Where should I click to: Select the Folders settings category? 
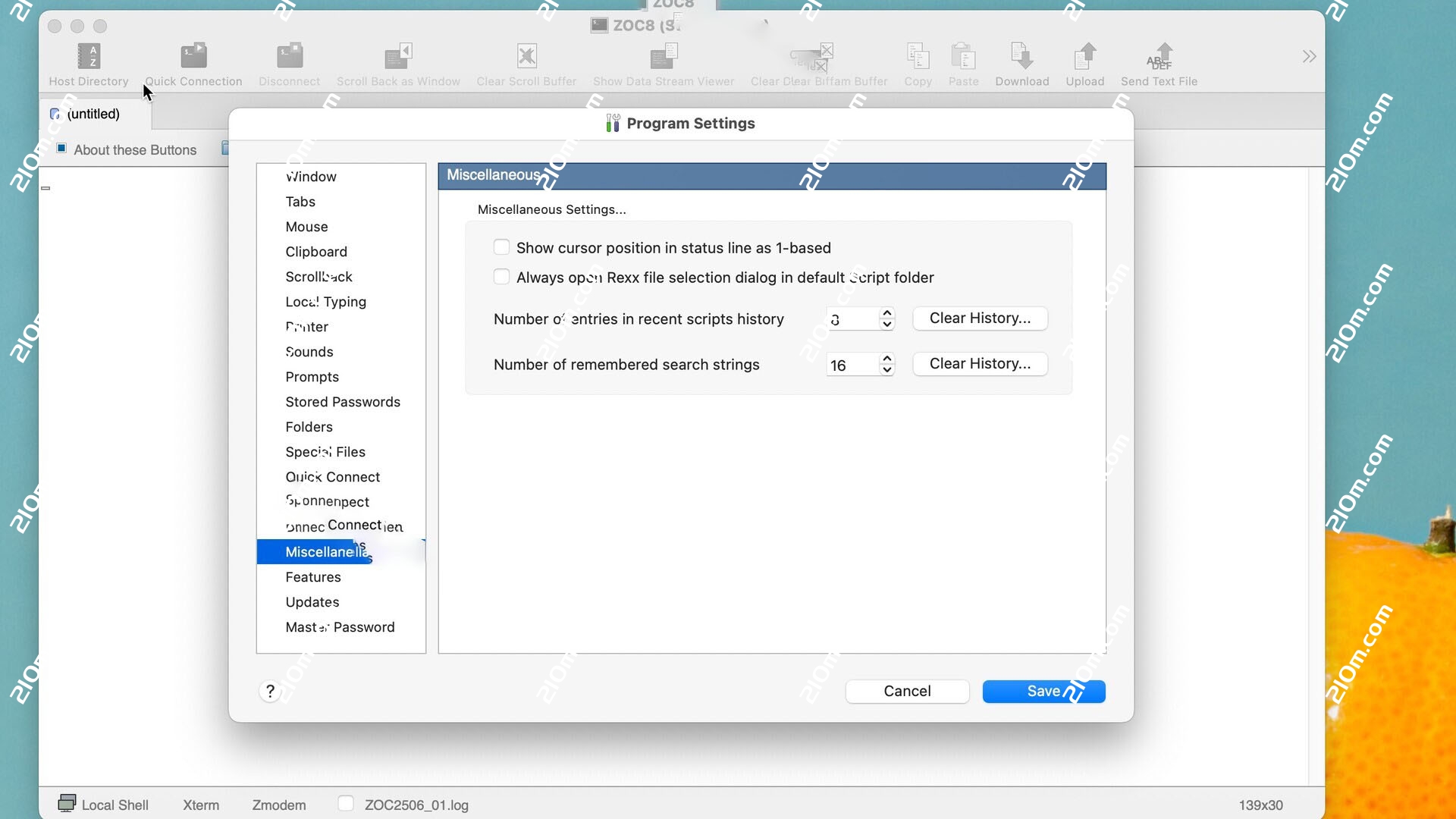[x=341, y=427]
